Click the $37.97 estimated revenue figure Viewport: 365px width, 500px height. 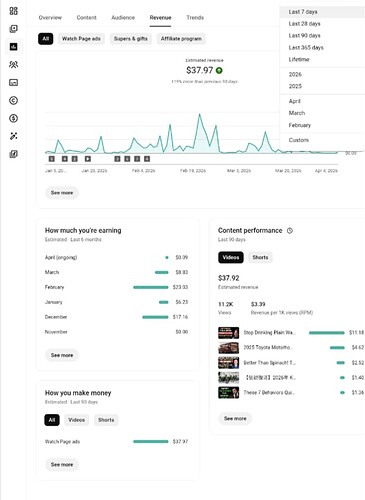199,70
